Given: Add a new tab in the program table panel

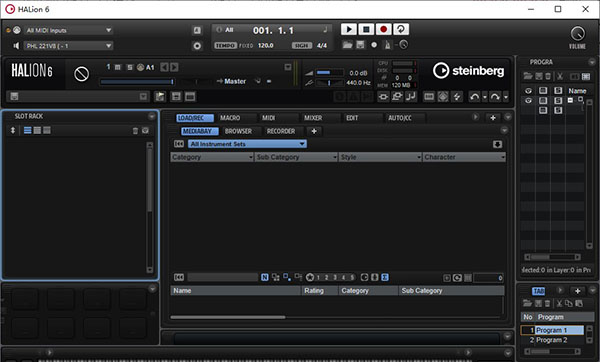Looking at the screenshot, I should click(x=577, y=291).
